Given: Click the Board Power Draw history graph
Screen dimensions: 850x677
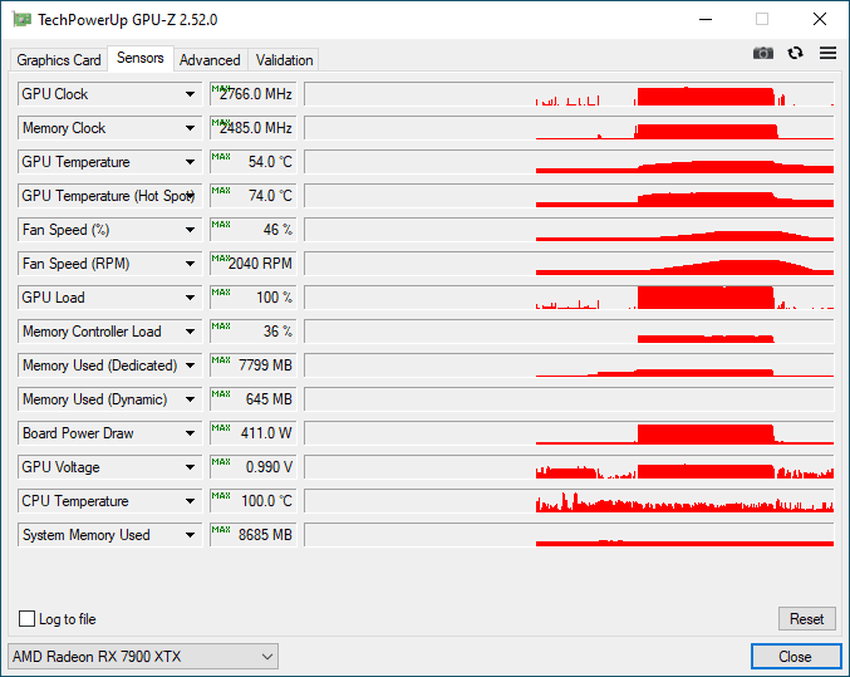Looking at the screenshot, I should [x=569, y=433].
